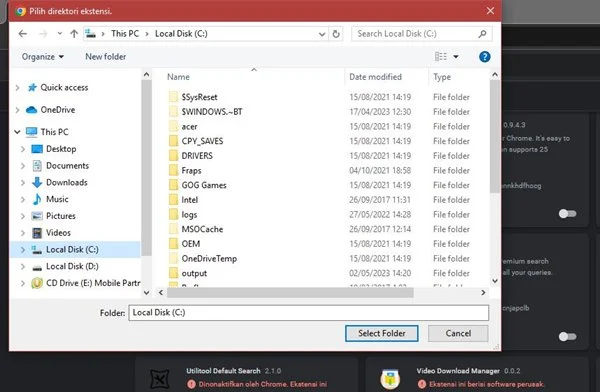Screen dimensions: 600x392
Task: Select the OneDrive cloud icon
Action: [31, 110]
